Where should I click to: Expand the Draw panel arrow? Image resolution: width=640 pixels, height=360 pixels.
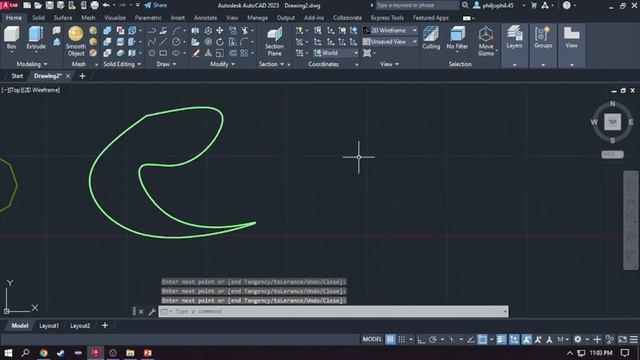coord(174,64)
